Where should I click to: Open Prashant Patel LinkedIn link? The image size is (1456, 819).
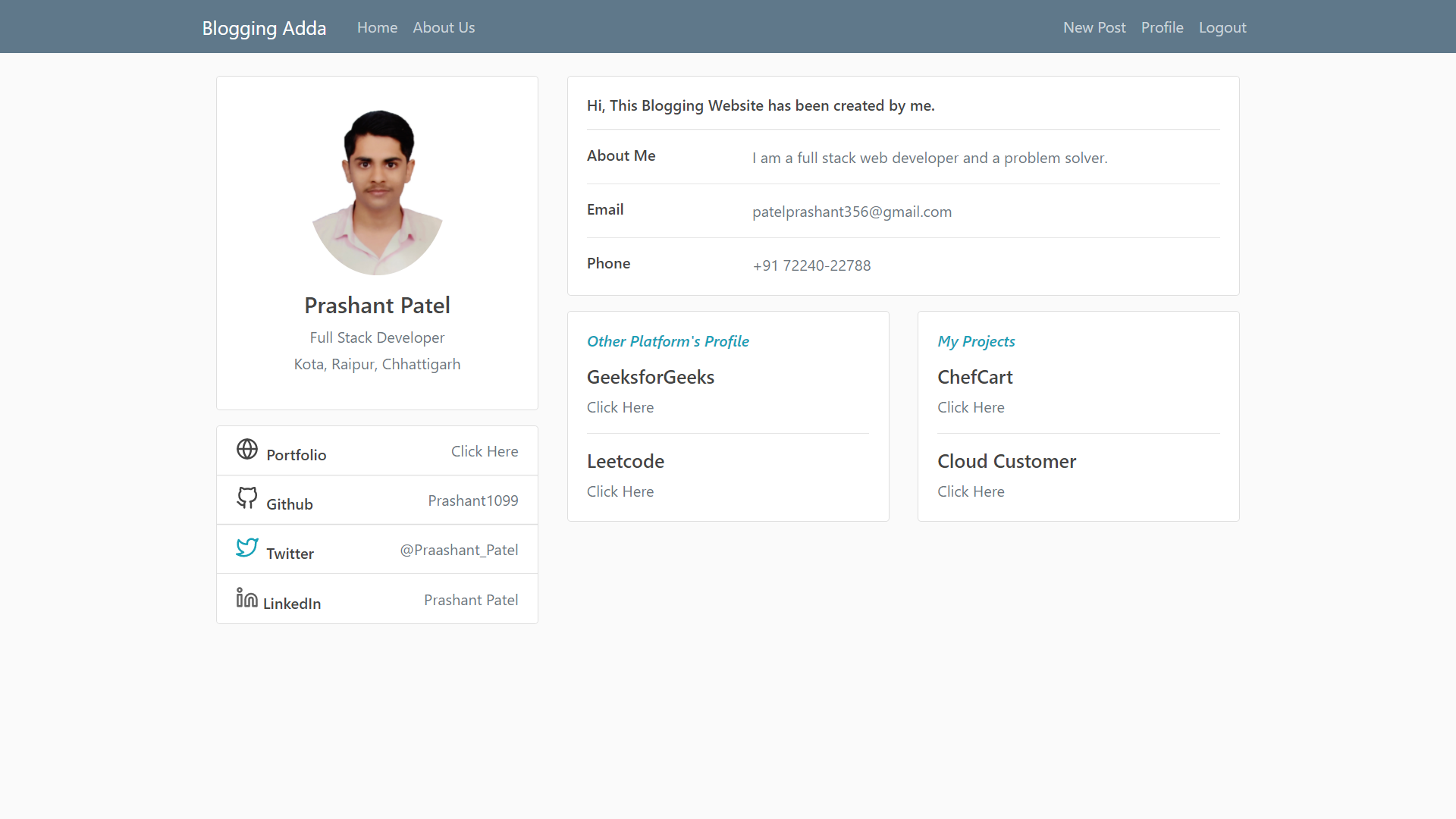point(471,600)
